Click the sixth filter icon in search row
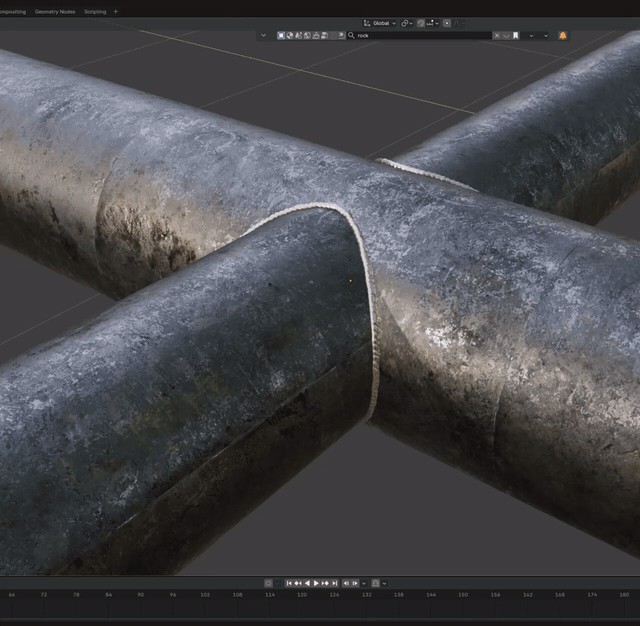This screenshot has width=640, height=626. 324,36
